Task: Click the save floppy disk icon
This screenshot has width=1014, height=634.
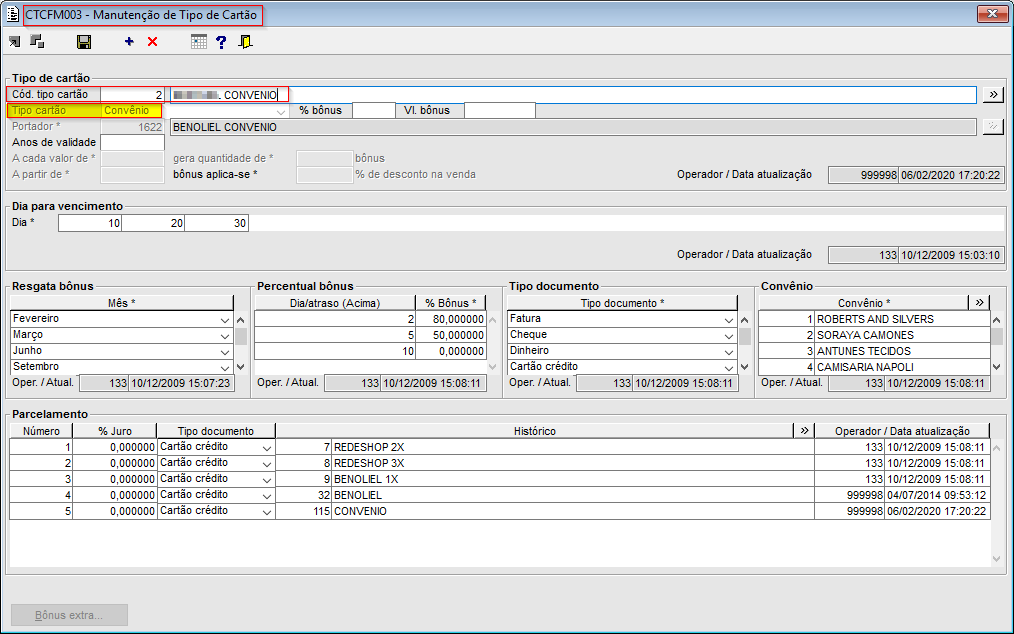Action: (x=84, y=42)
